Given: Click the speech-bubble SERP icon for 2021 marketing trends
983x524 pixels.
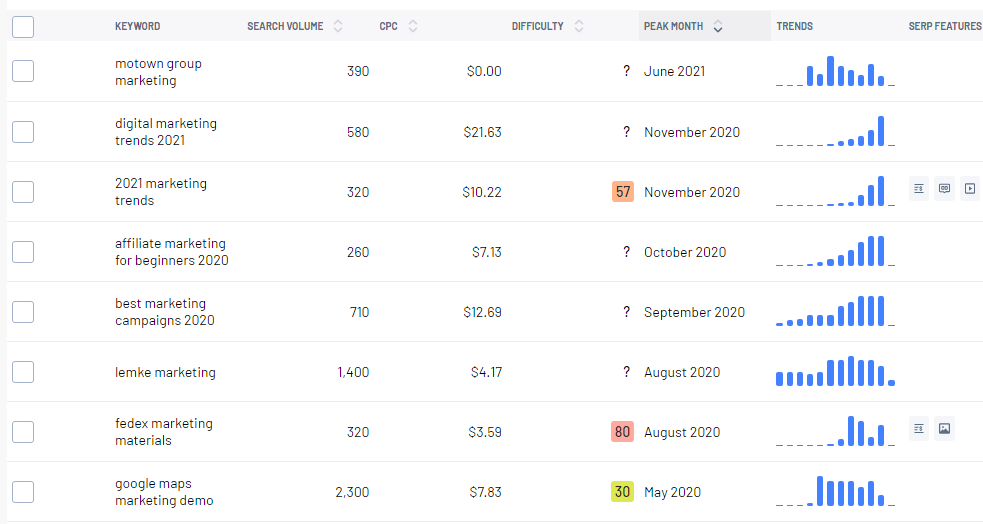Looking at the screenshot, I should (944, 188).
